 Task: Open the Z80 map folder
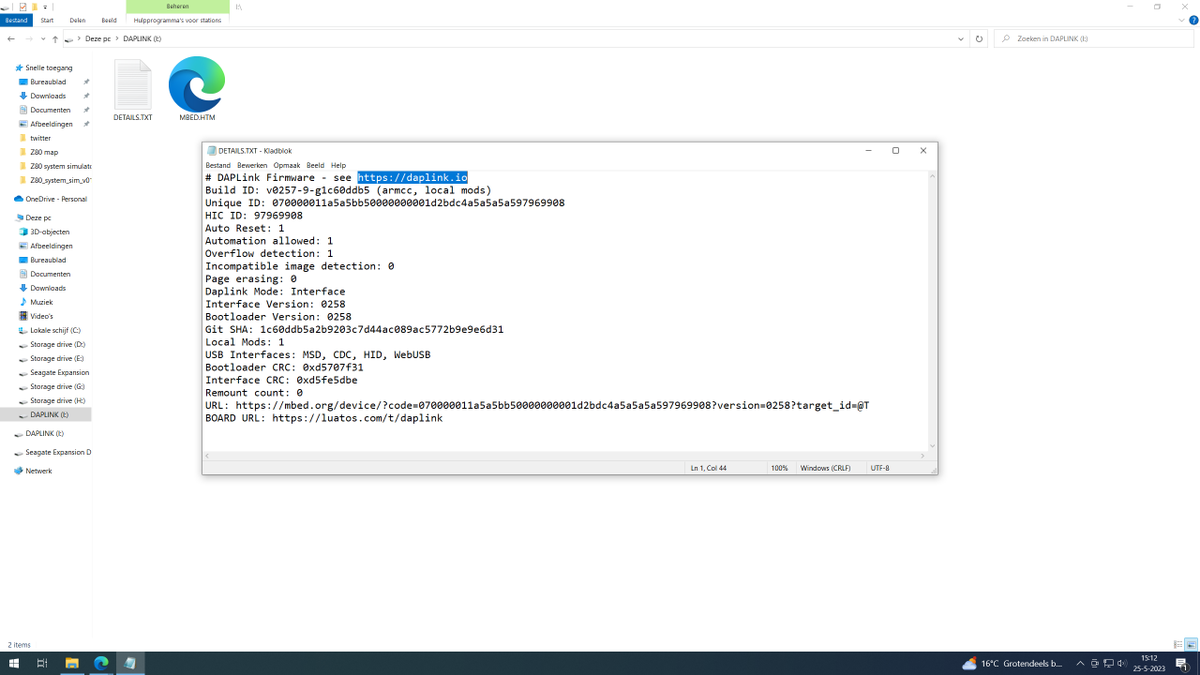click(x=44, y=152)
